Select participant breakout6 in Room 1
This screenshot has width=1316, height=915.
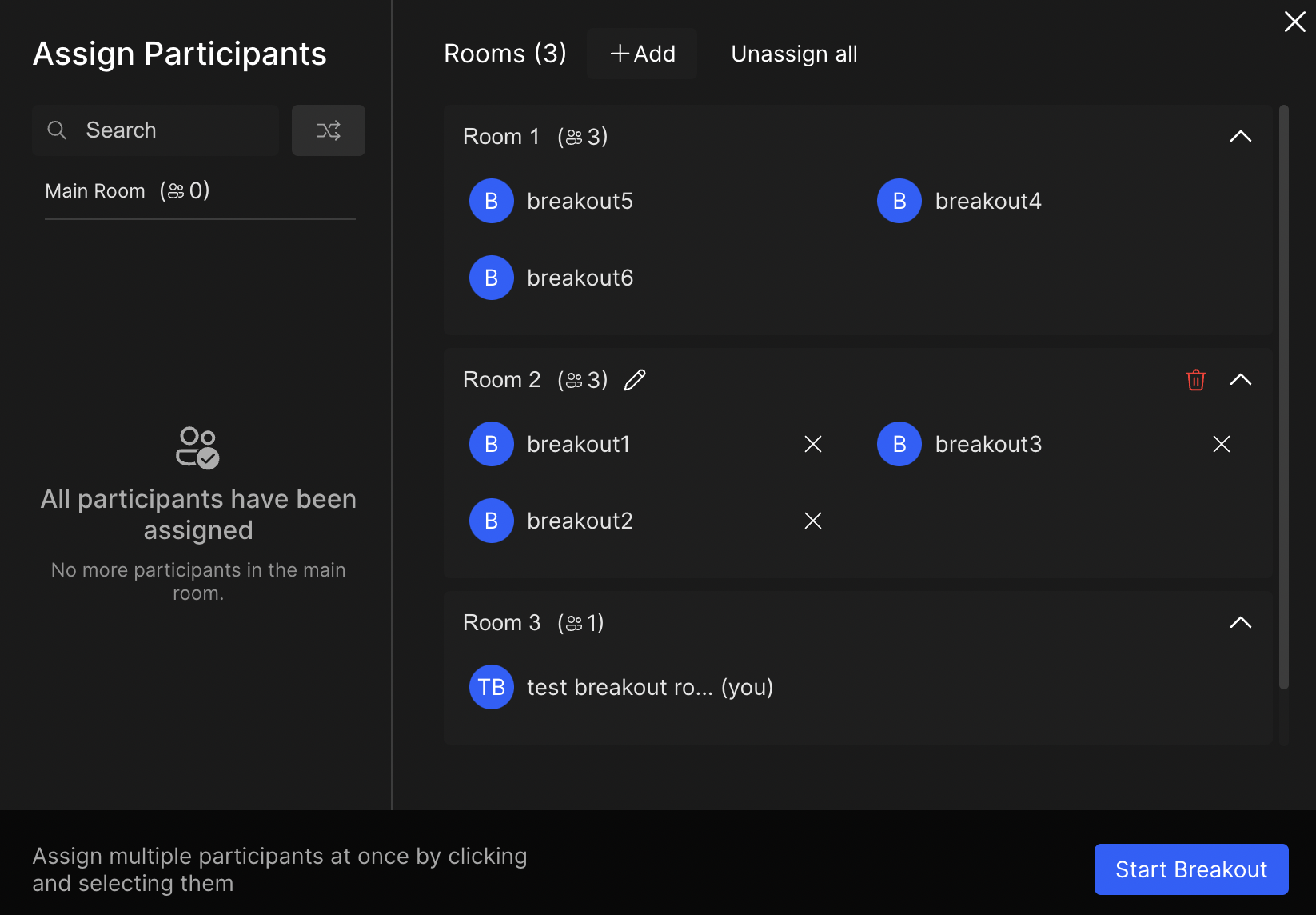click(580, 278)
